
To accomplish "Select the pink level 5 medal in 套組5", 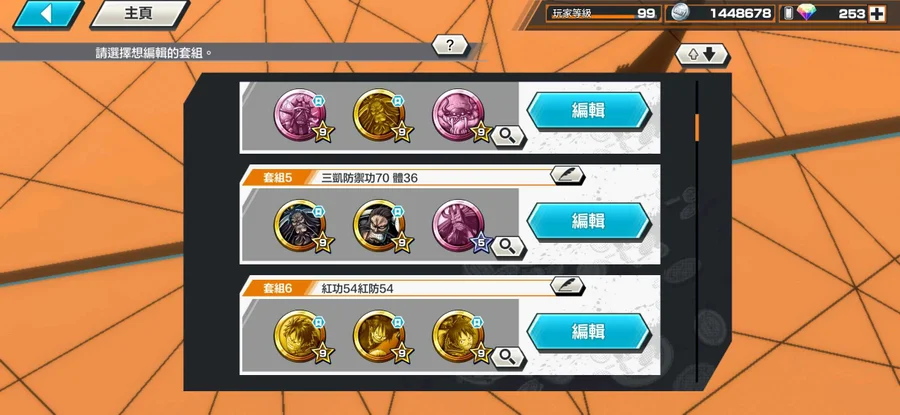I will click(x=460, y=227).
